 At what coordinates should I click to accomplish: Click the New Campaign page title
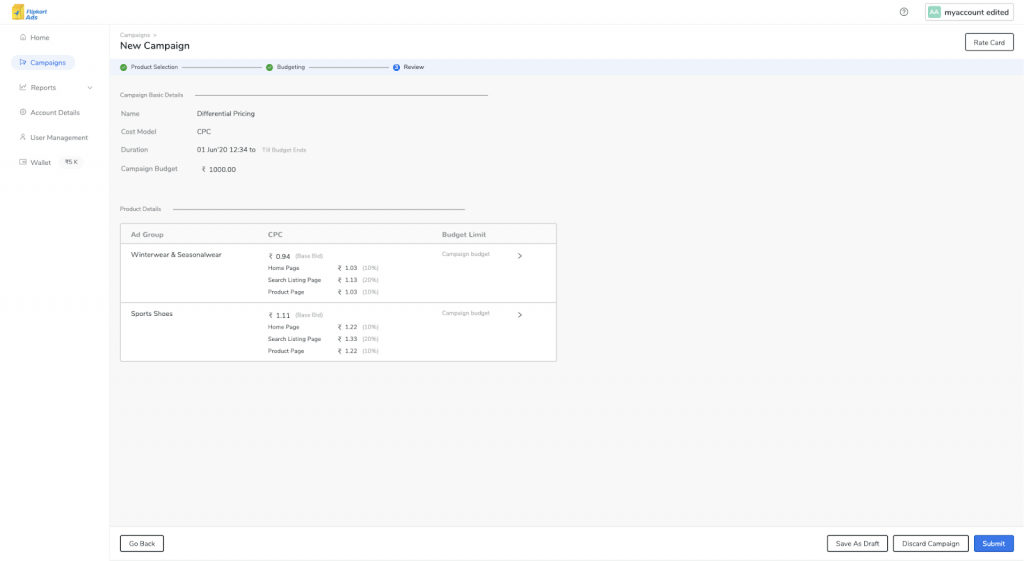click(155, 46)
